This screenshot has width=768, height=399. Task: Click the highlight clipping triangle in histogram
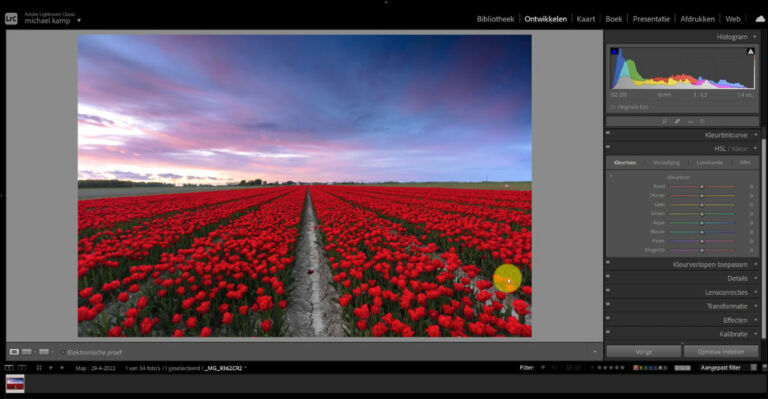750,51
